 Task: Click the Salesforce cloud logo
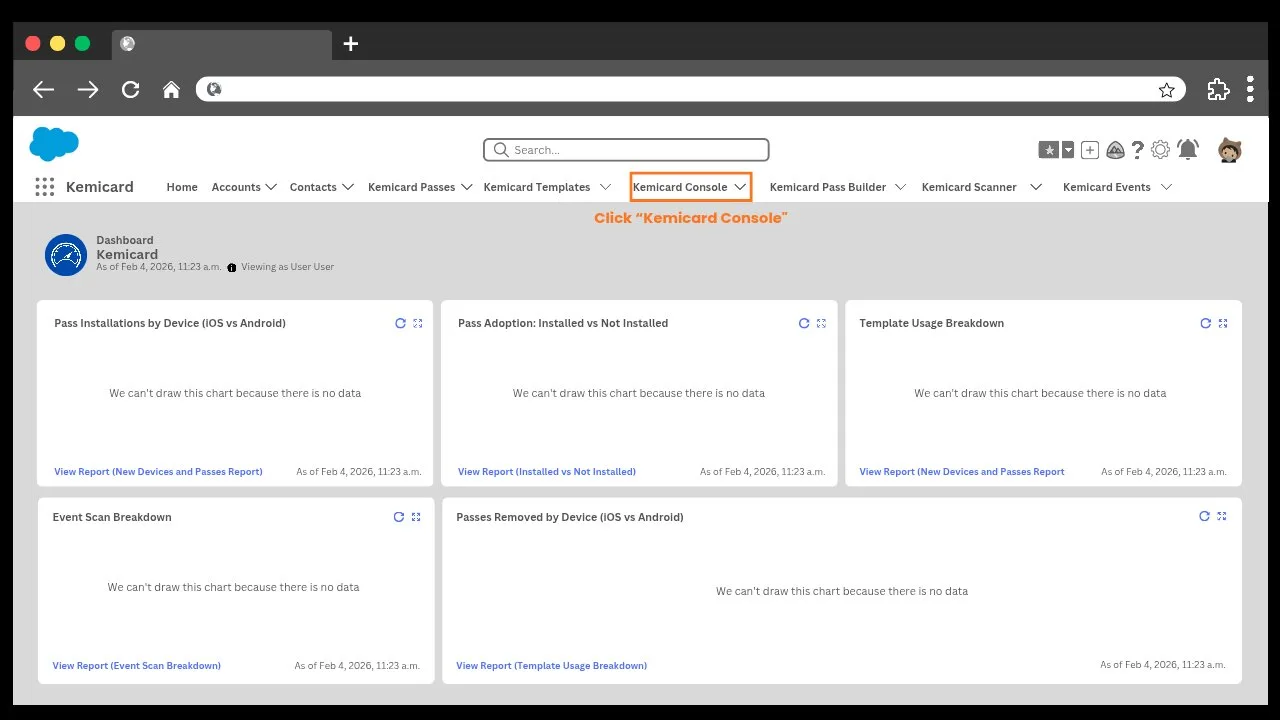click(x=54, y=144)
